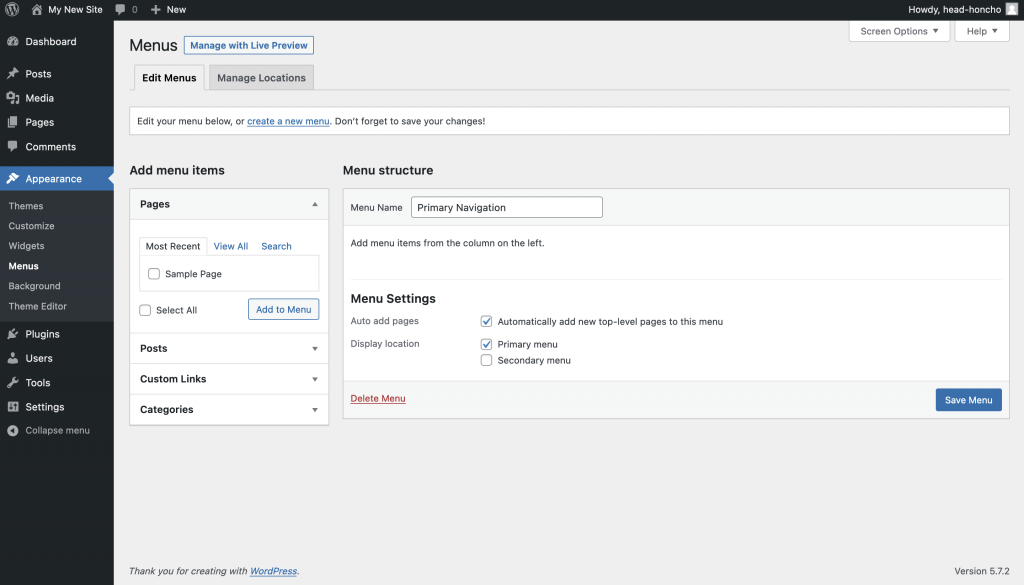Image resolution: width=1024 pixels, height=585 pixels.
Task: Click the Plugins plug icon in sidebar
Action: click(13, 334)
